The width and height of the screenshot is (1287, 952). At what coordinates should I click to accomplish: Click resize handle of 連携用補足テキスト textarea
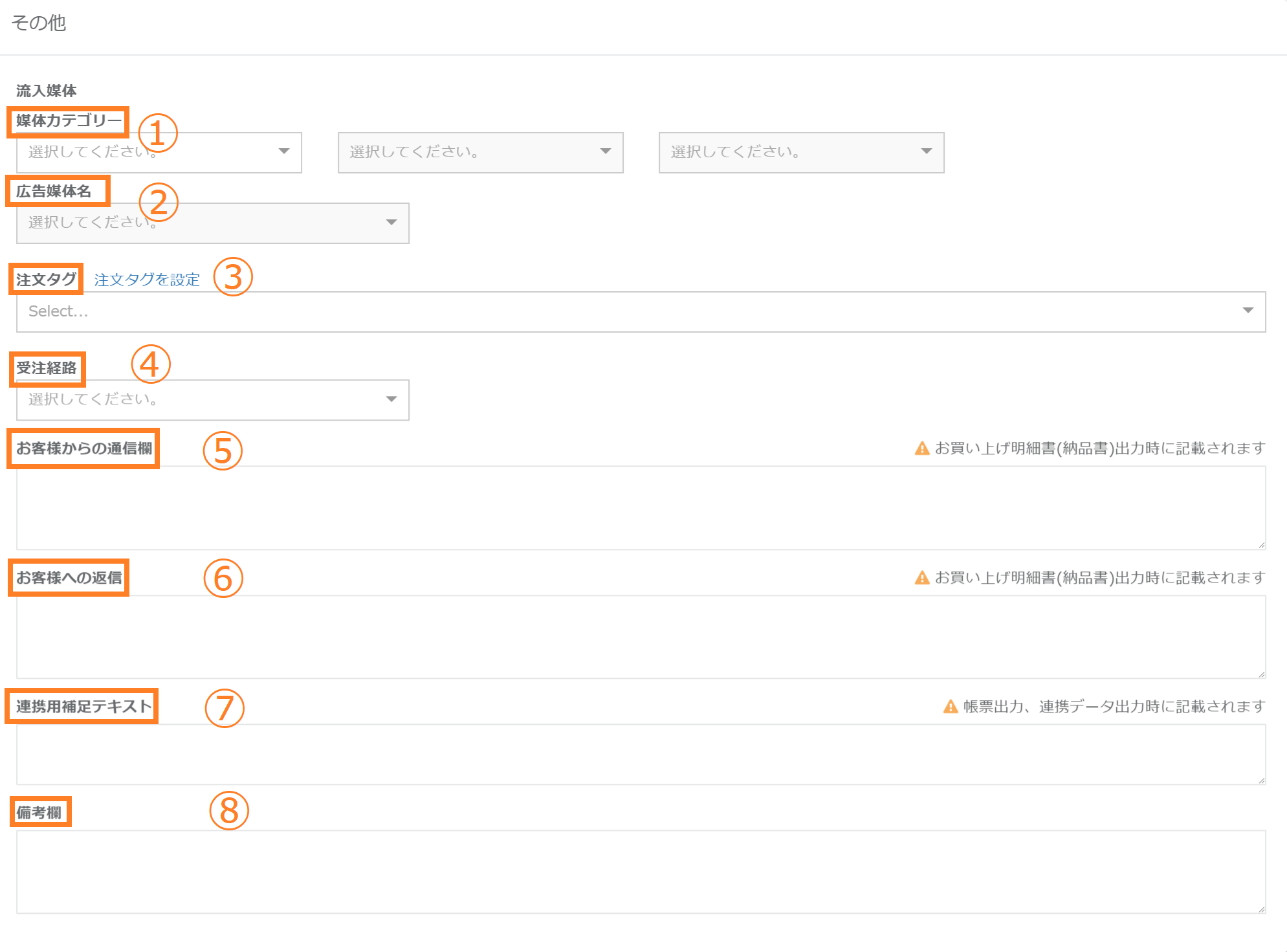click(1261, 780)
